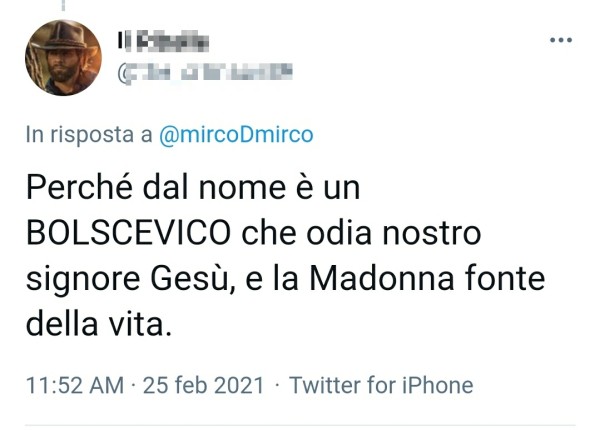Image resolution: width=600 pixels, height=430 pixels.
Task: Click the blurred author username handle
Action: (206, 71)
